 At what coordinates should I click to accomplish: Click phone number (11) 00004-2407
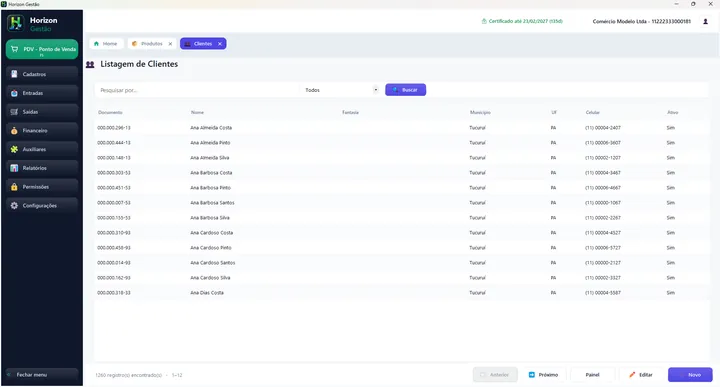click(x=602, y=128)
